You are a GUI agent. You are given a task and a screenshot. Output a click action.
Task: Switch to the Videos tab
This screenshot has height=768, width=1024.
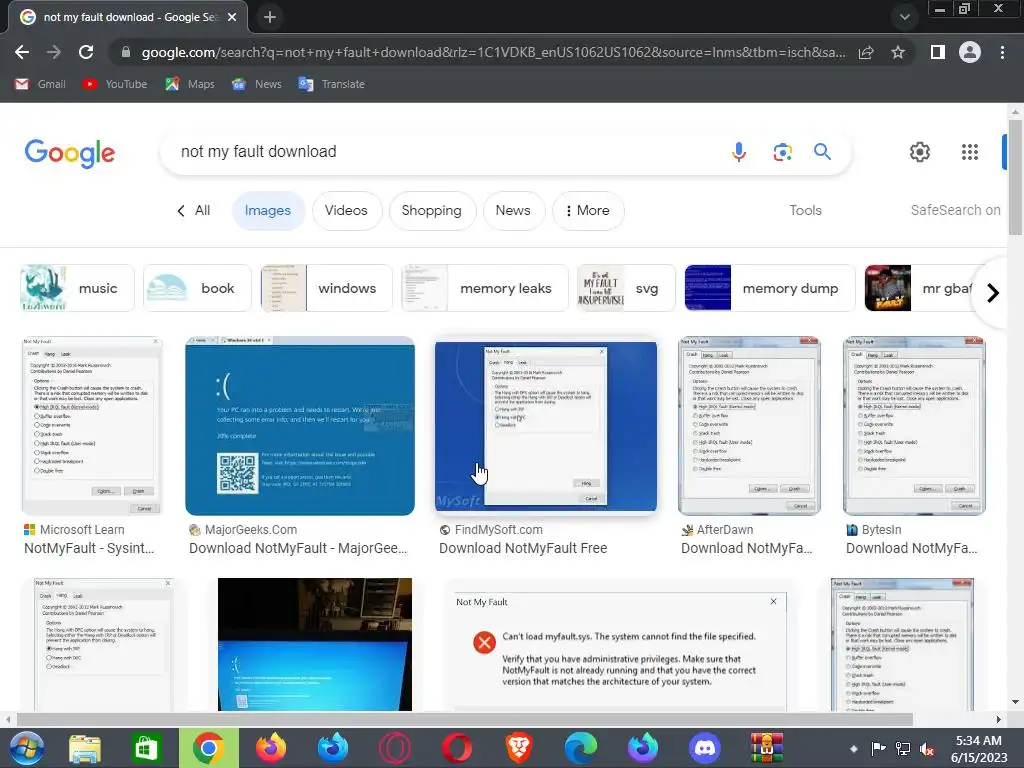346,210
